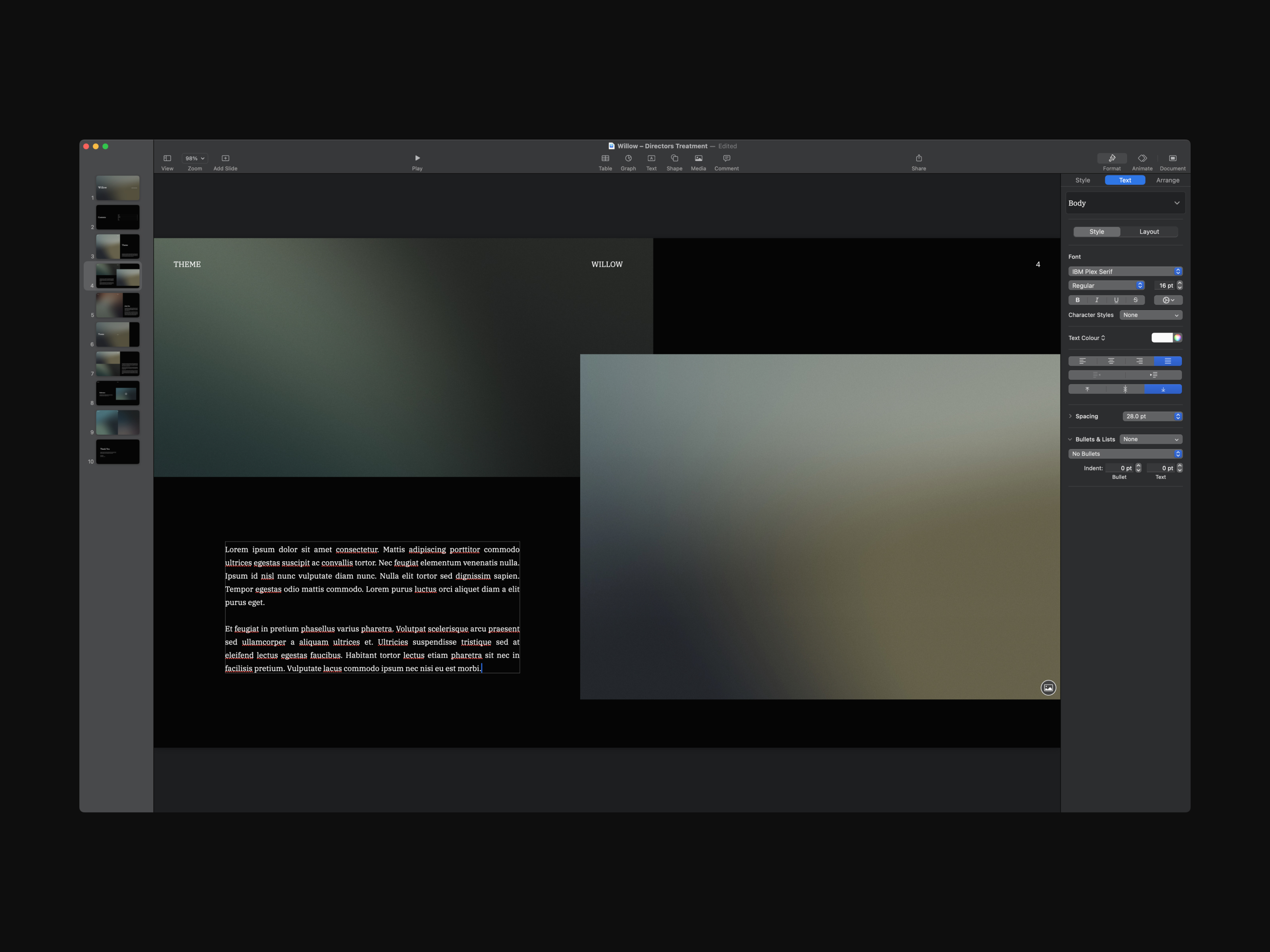Select the Layout sub-tab
1270x952 pixels.
coord(1149,232)
